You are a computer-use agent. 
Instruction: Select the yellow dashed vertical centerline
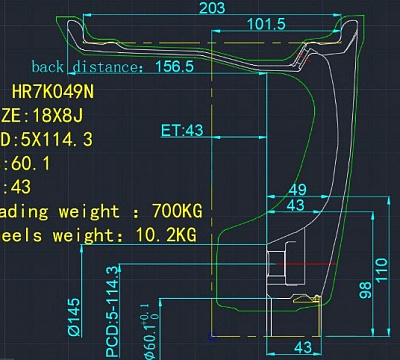[211, 187]
